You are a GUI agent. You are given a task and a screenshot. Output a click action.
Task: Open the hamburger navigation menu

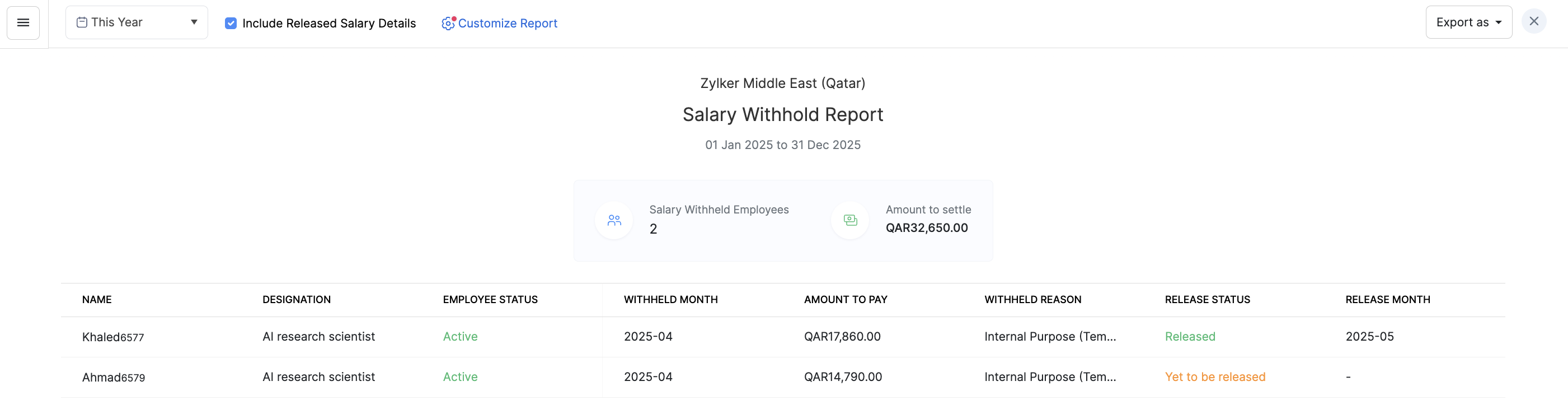click(x=22, y=22)
